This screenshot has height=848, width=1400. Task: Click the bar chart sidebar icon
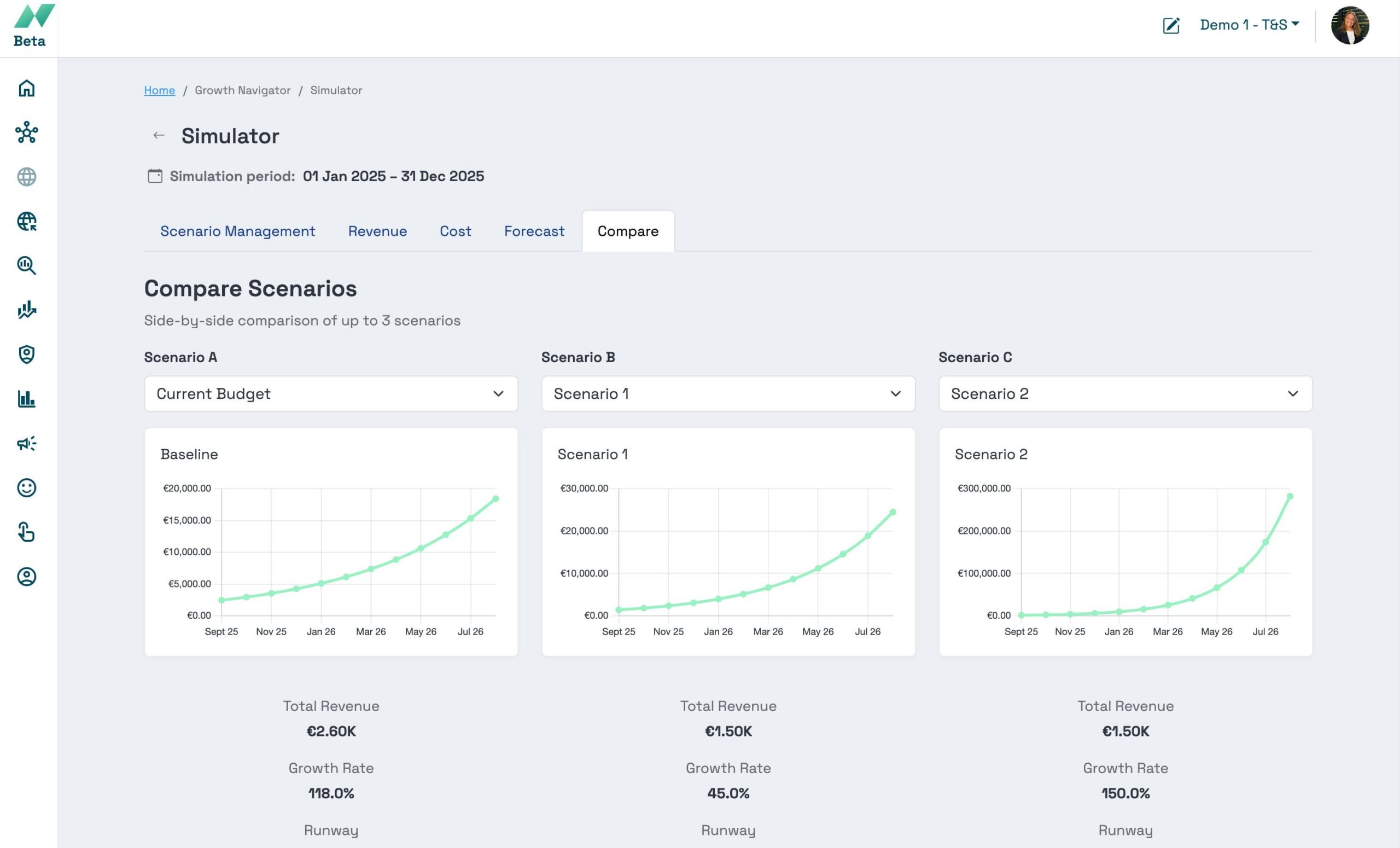27,398
